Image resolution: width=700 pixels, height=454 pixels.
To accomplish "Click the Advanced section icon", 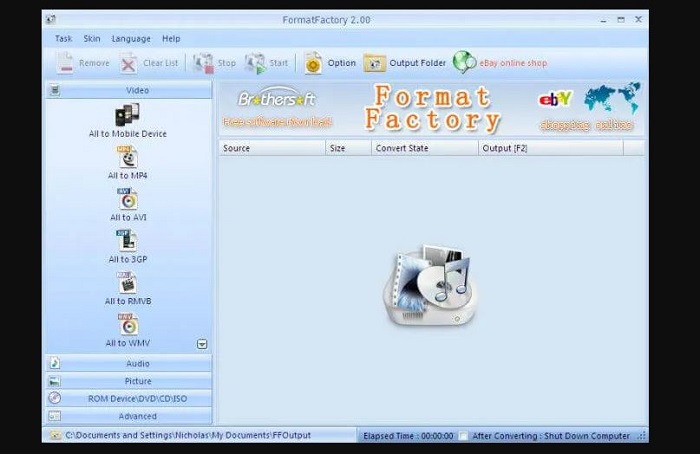I will click(54, 416).
